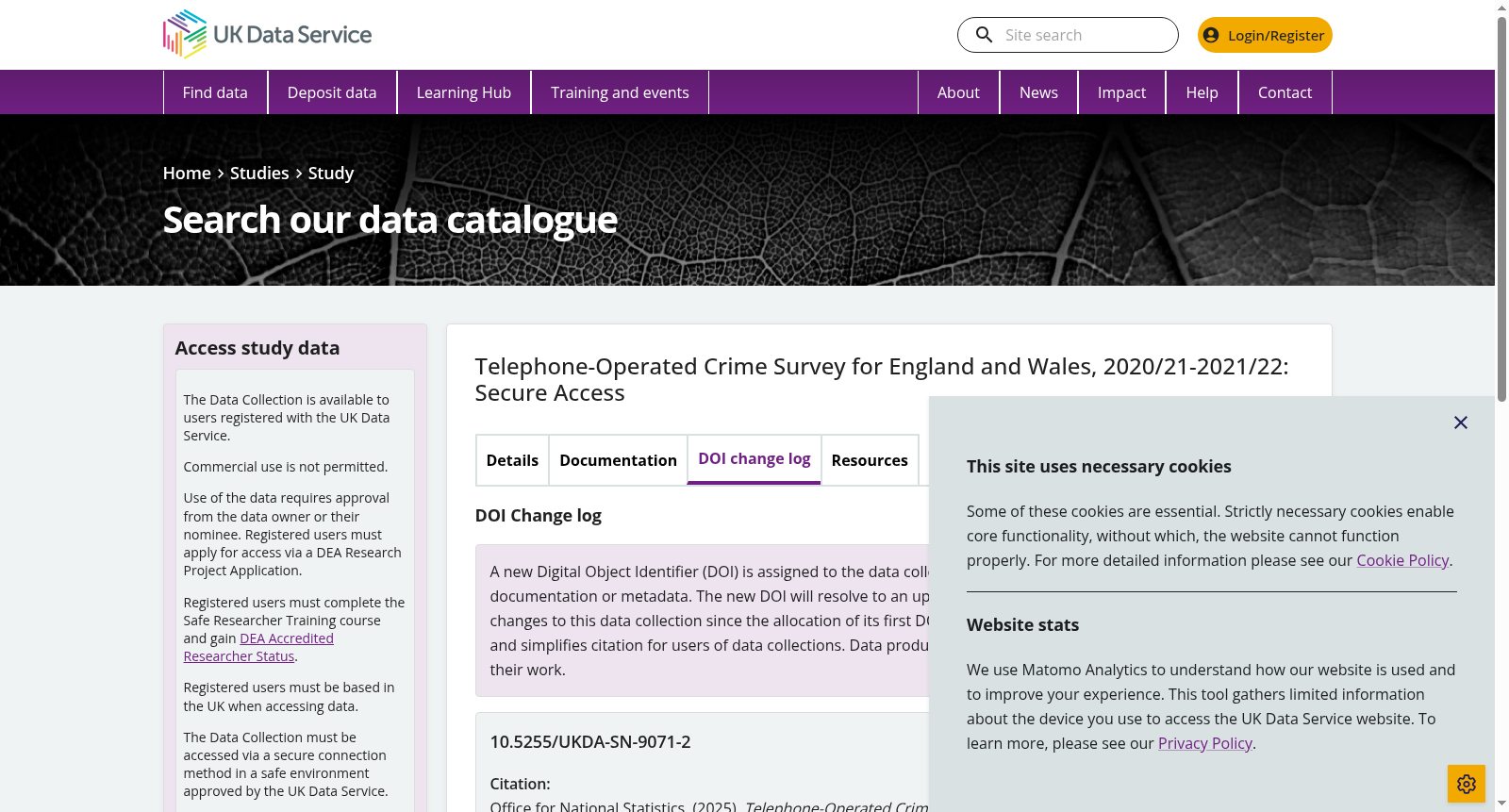Click the 'DOI Change log' heading
Screen dimensions: 1509x812
[x=539, y=516]
